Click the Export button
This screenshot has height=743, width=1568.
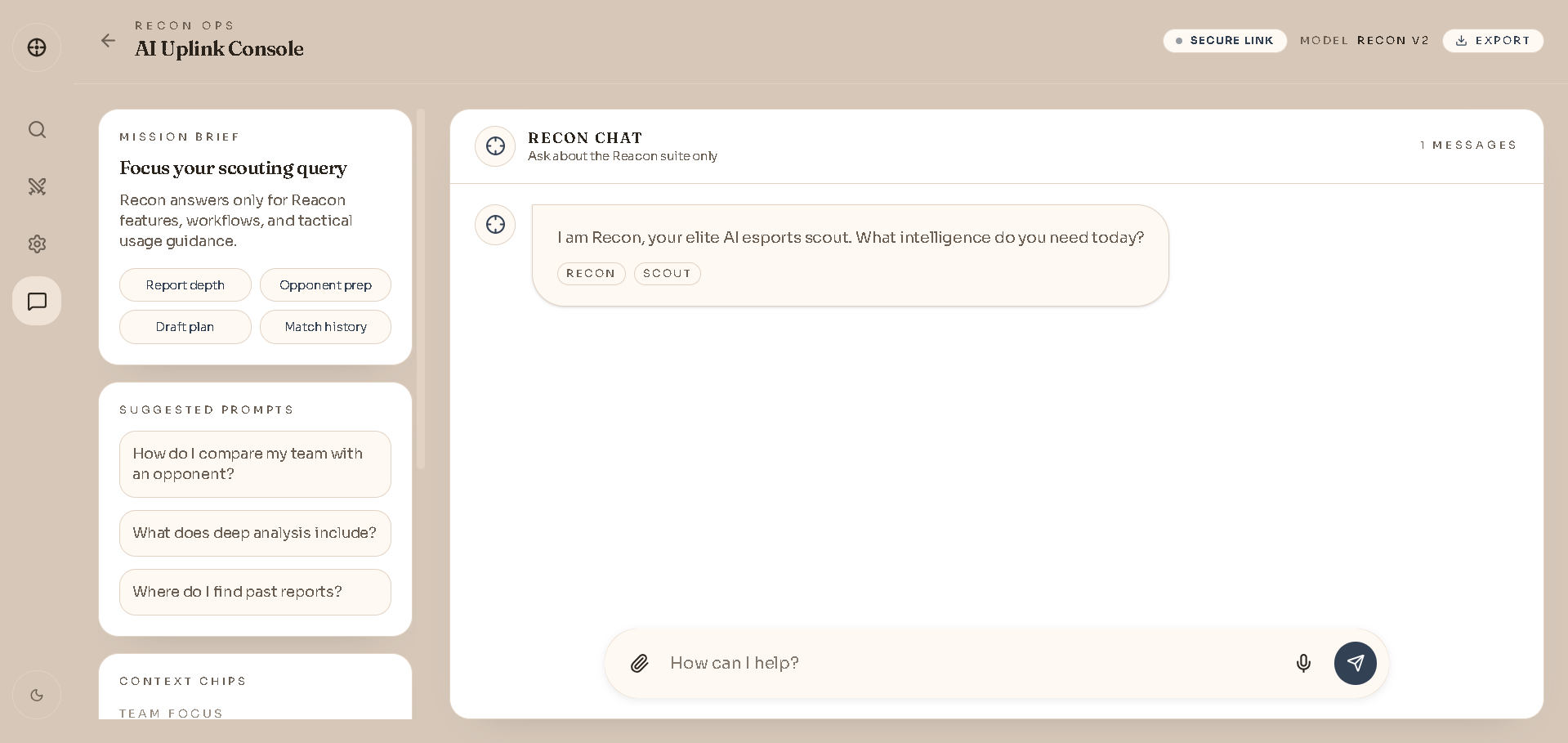[1493, 41]
